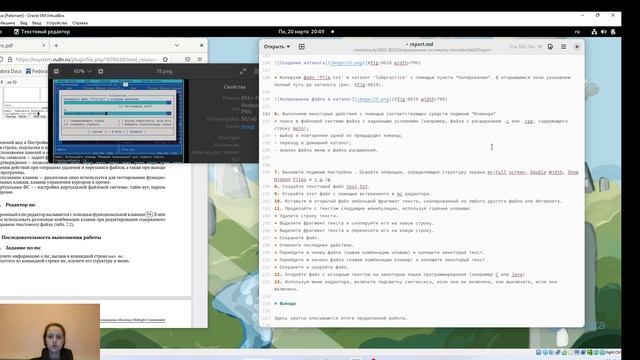640x360 pixels.
Task: Click the first VirtualBox status bar disk icon
Action: pyautogui.click(x=538, y=352)
